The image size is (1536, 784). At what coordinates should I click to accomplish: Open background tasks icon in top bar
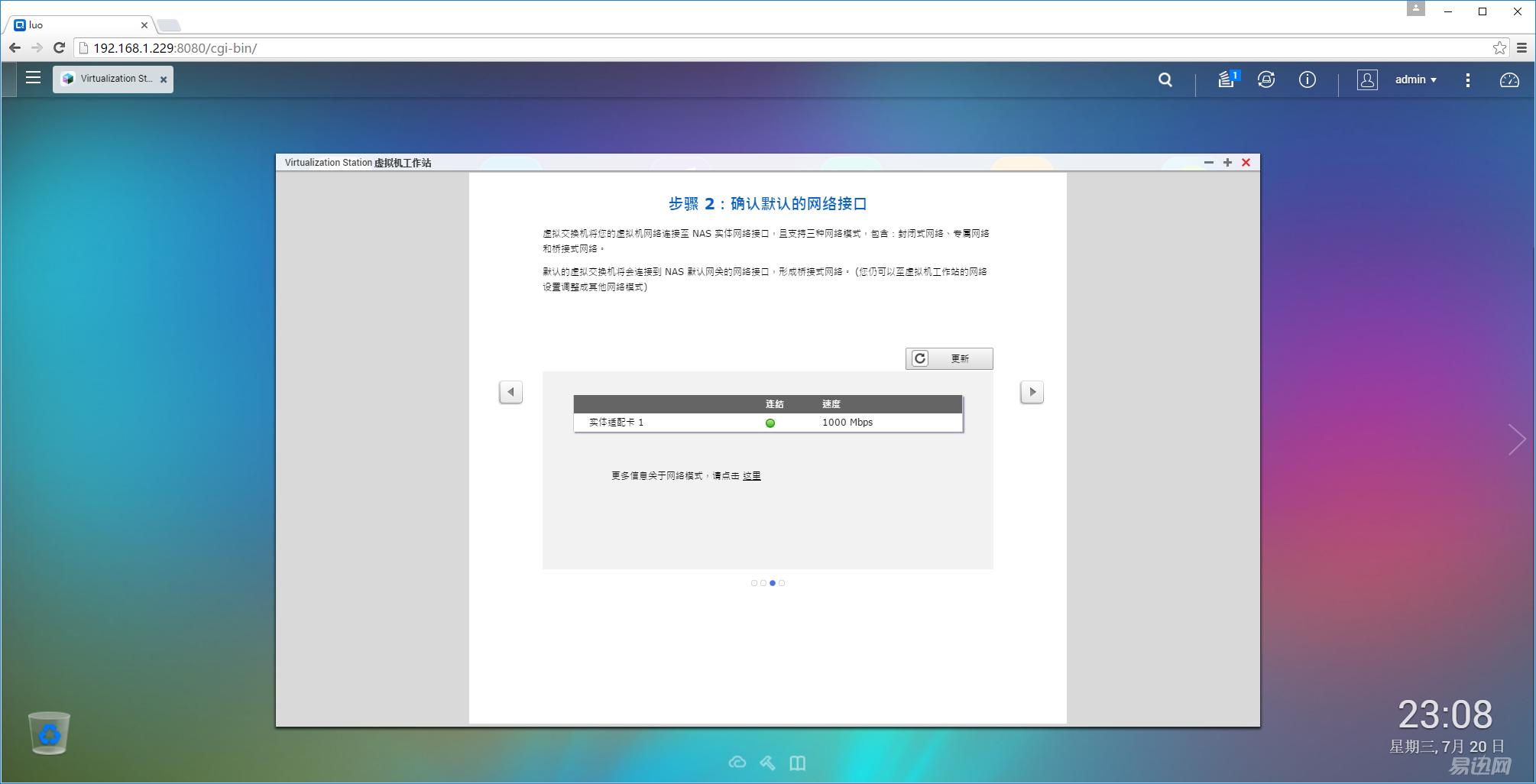click(x=1267, y=79)
